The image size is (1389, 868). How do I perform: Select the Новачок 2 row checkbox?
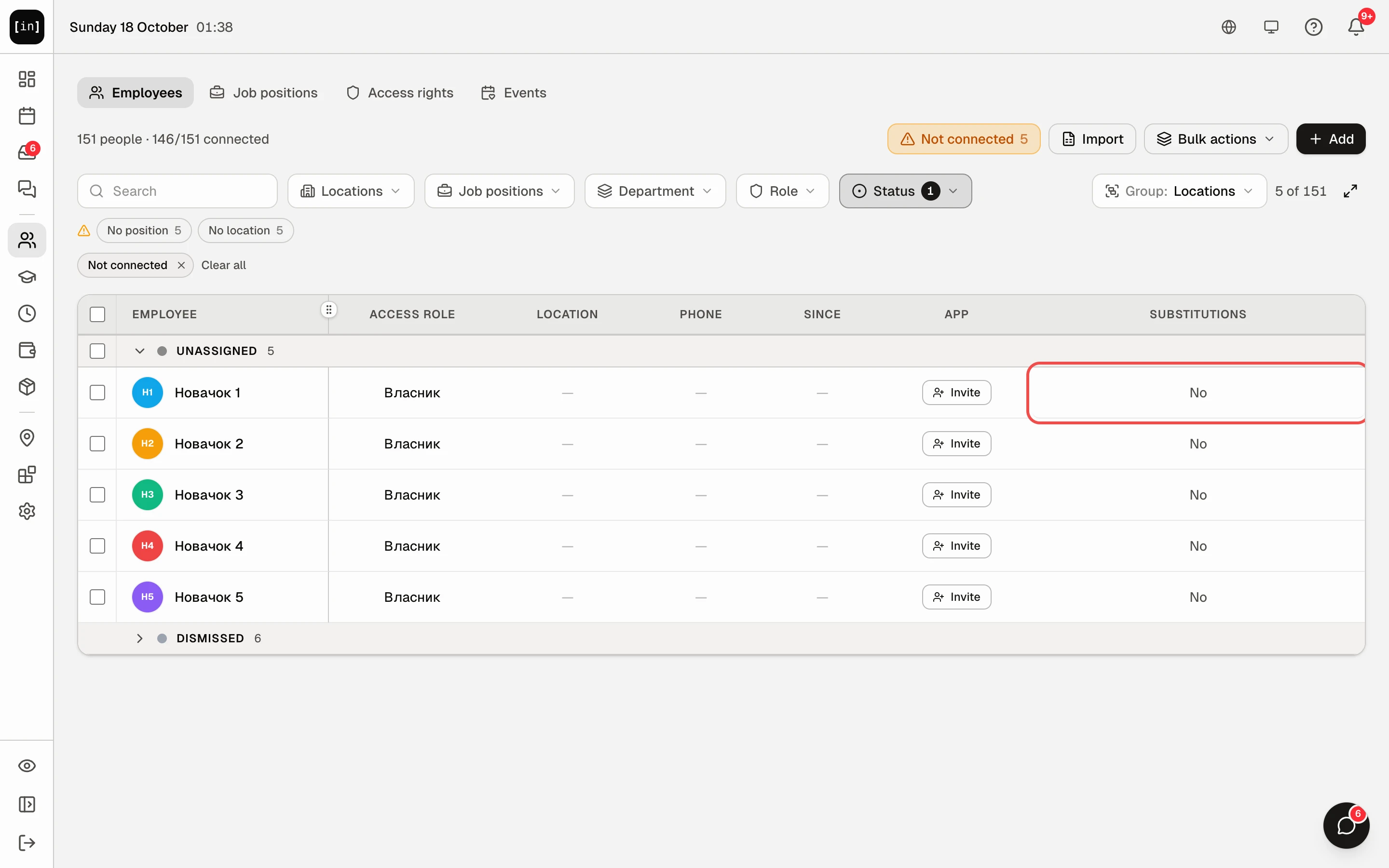point(97,444)
